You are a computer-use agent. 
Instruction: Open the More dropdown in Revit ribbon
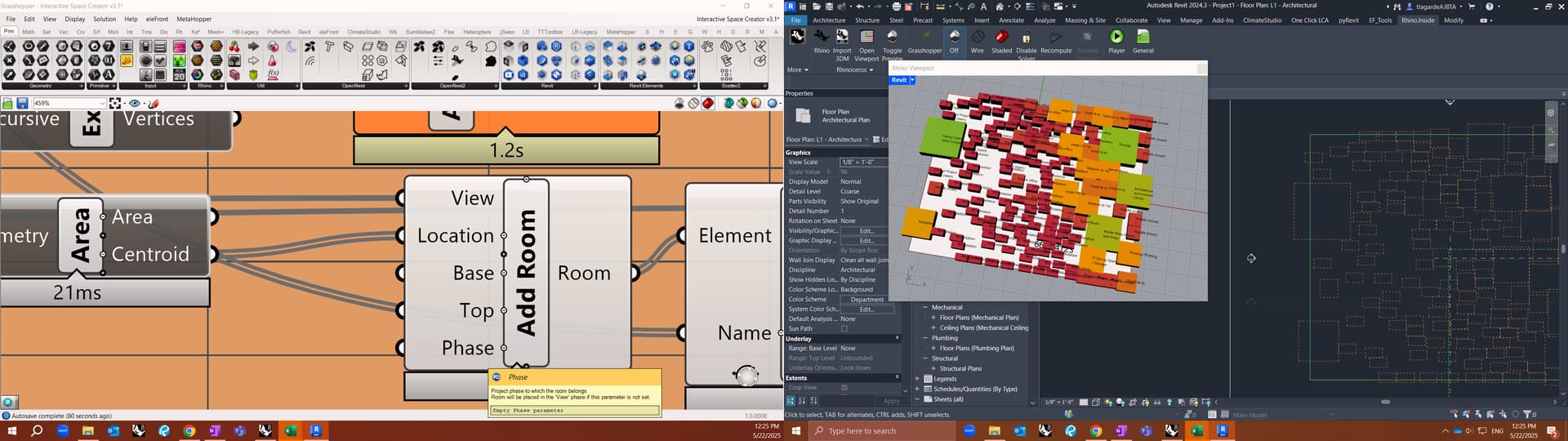coord(797,70)
